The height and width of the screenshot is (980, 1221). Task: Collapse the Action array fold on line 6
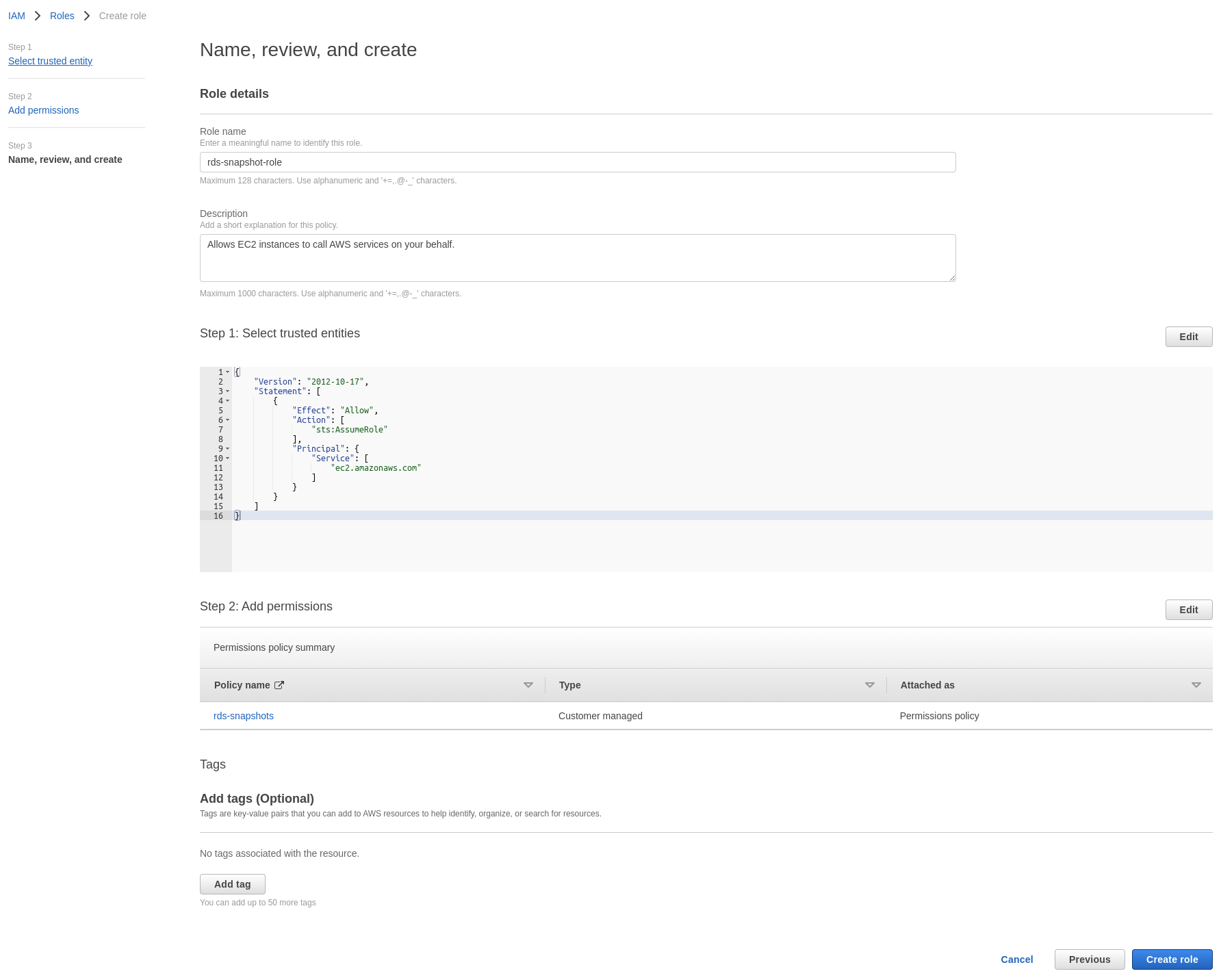(228, 420)
